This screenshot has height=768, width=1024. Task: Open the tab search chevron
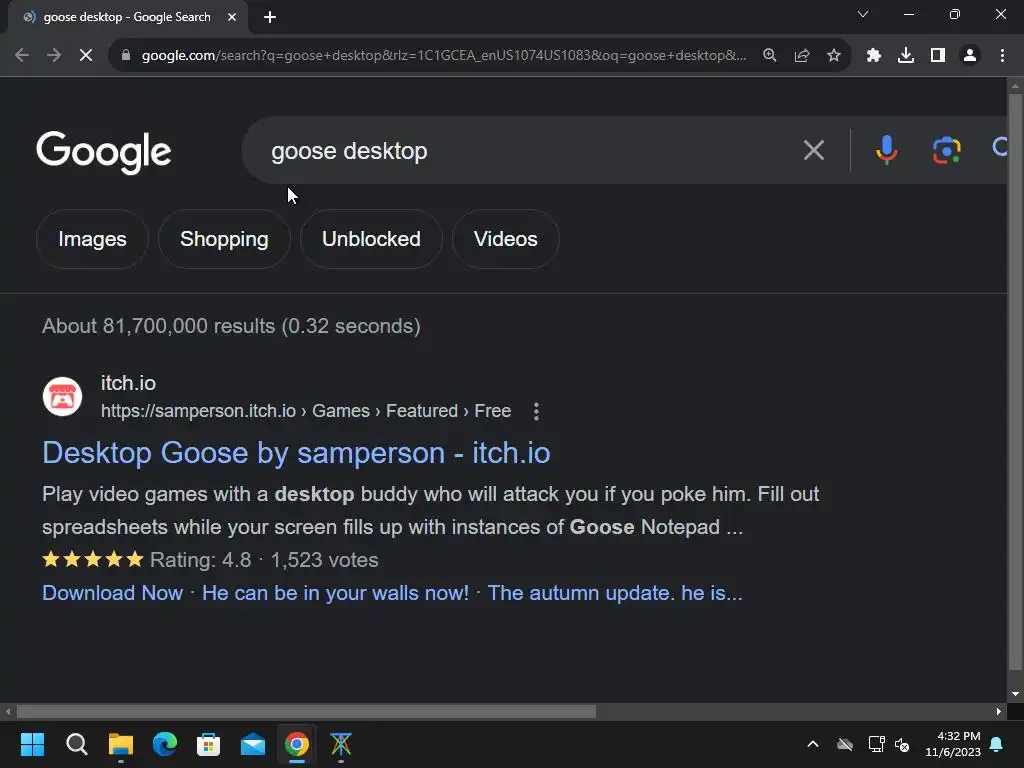863,14
